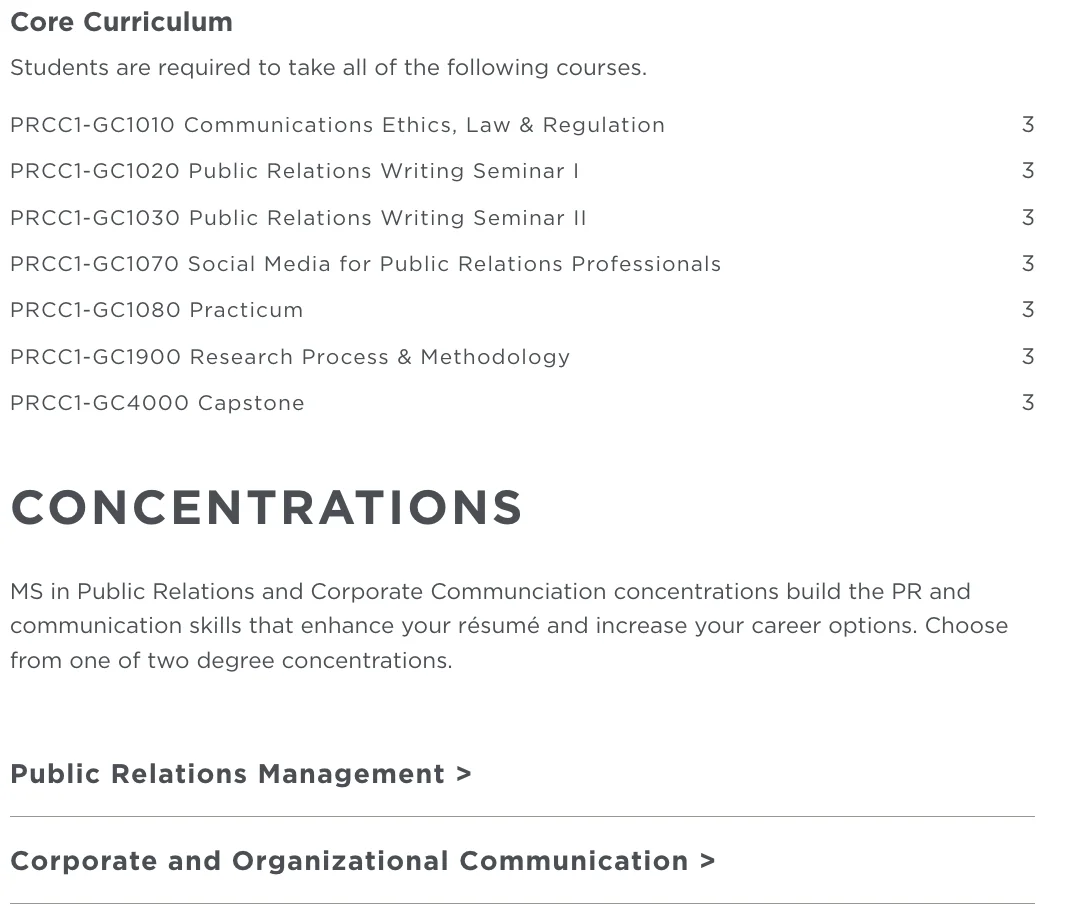
Task: Open PRCC1-GC1030 Public Relations Writing Seminar II
Action: click(298, 218)
